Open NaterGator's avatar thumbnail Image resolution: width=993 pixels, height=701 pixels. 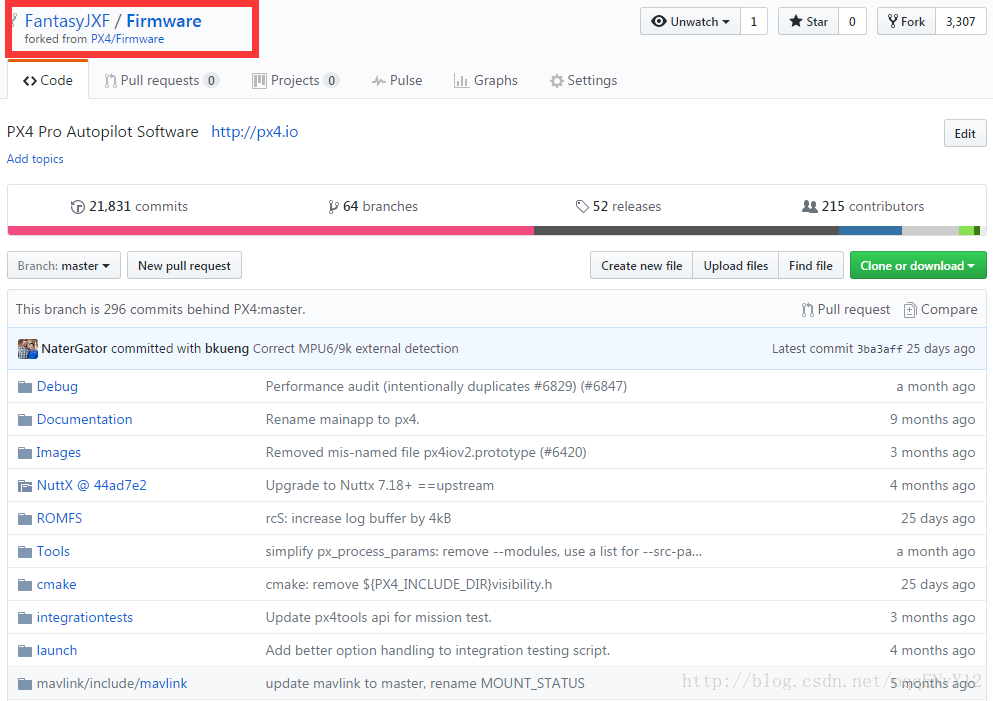(x=28, y=349)
